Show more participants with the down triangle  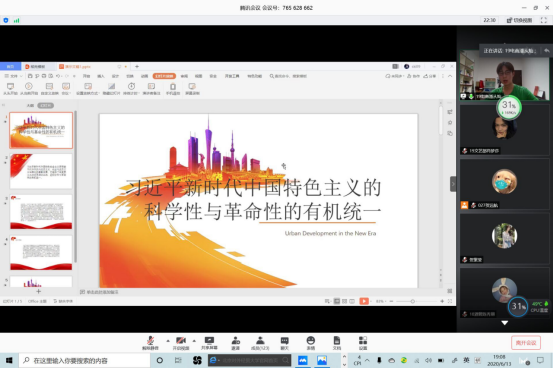click(x=505, y=323)
